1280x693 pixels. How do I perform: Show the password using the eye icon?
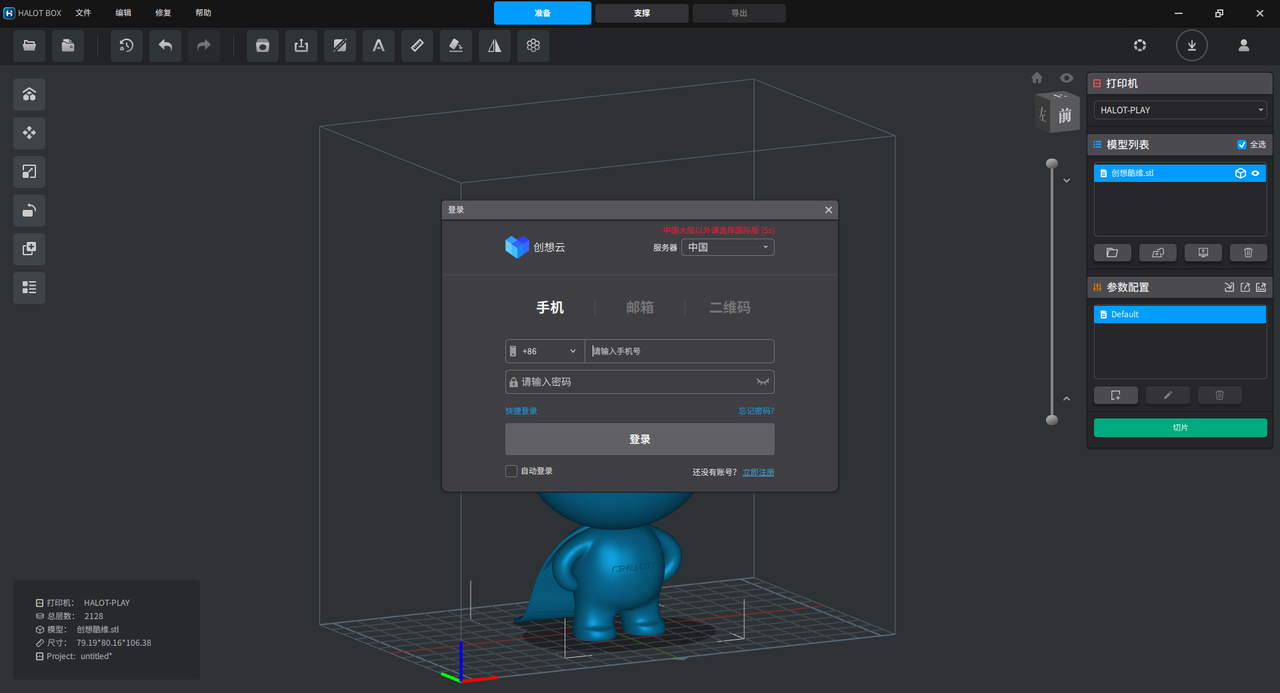click(x=763, y=382)
